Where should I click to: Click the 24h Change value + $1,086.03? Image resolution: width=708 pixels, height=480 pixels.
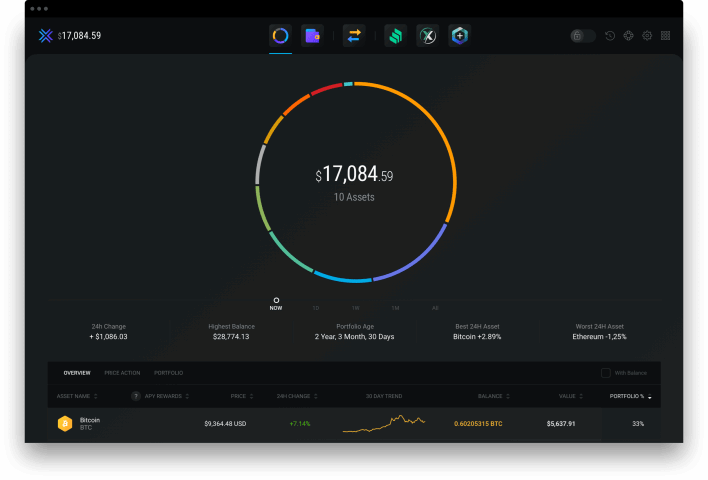[108, 336]
